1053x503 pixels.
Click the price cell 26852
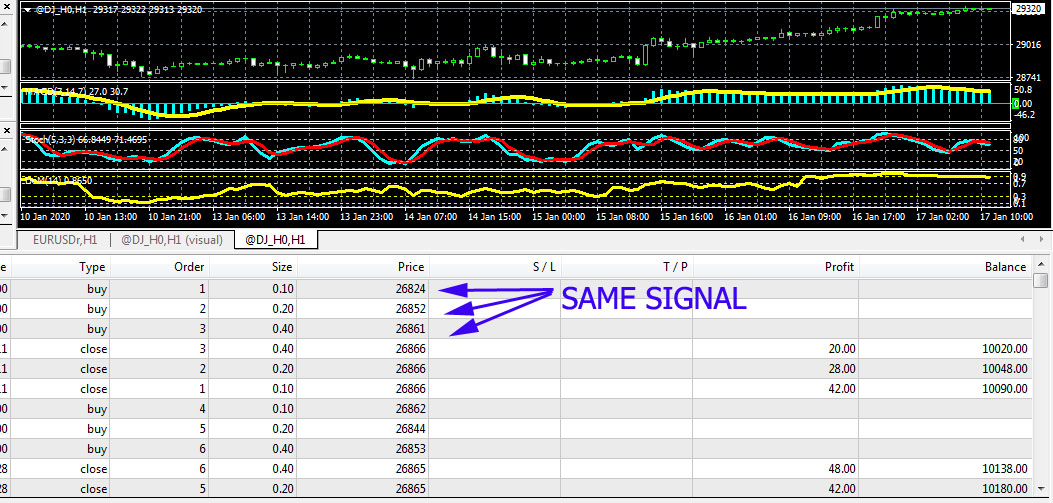pos(410,310)
